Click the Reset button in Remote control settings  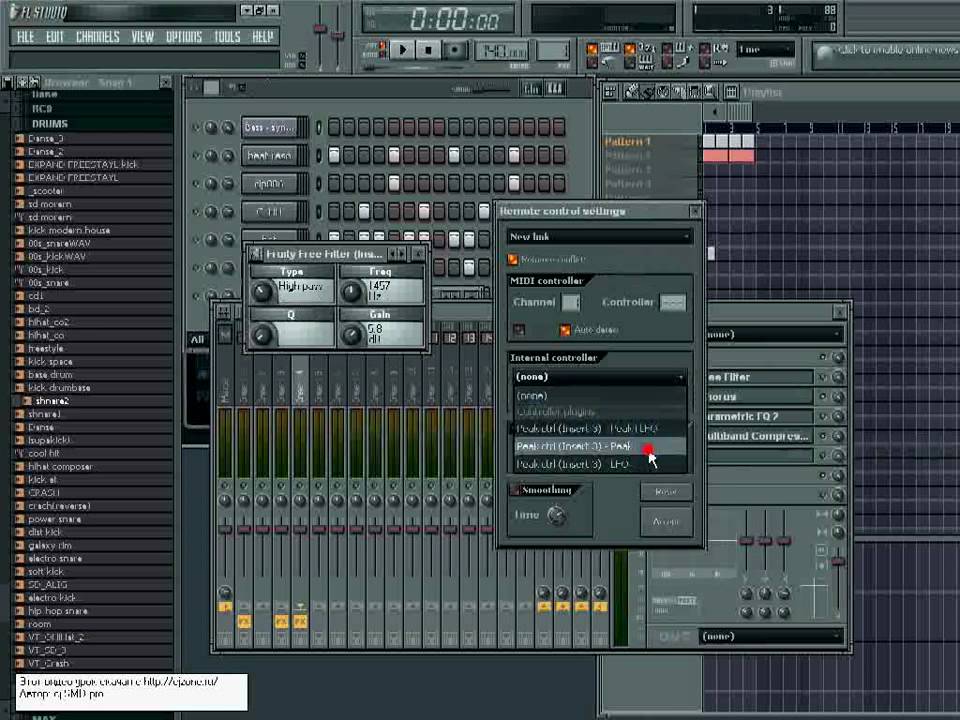(x=666, y=491)
